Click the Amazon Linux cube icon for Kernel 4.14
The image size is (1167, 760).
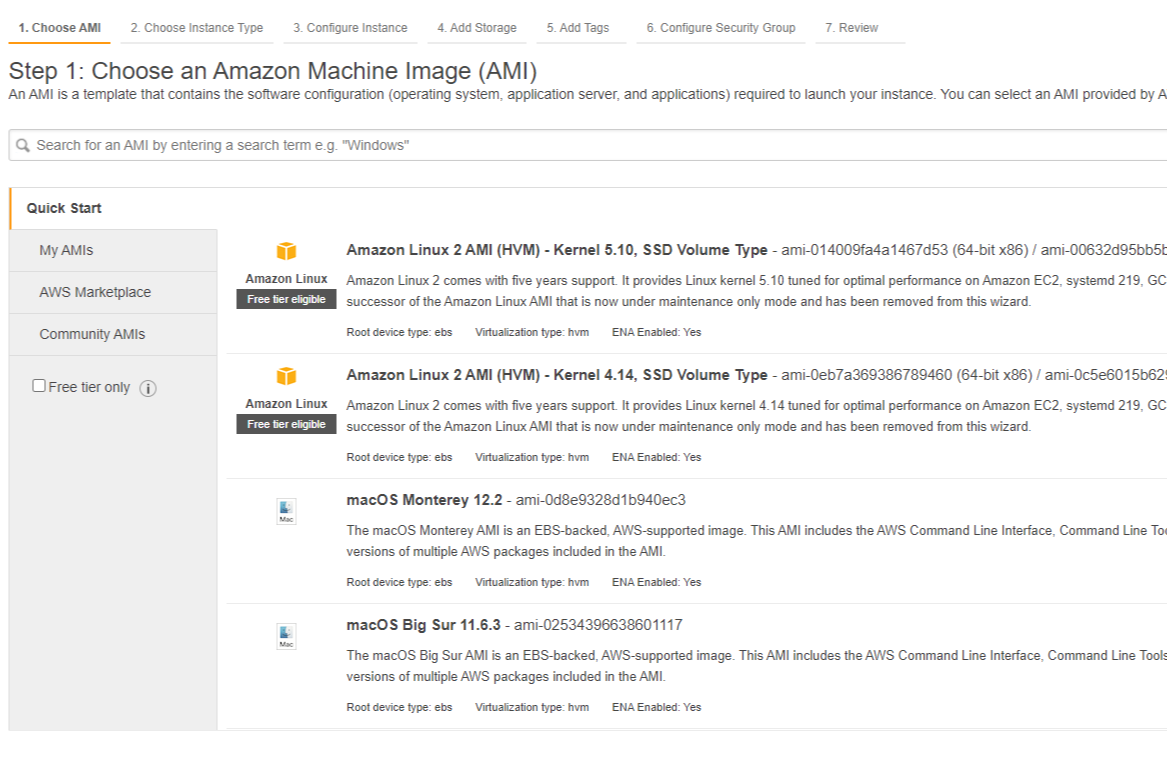coord(287,376)
